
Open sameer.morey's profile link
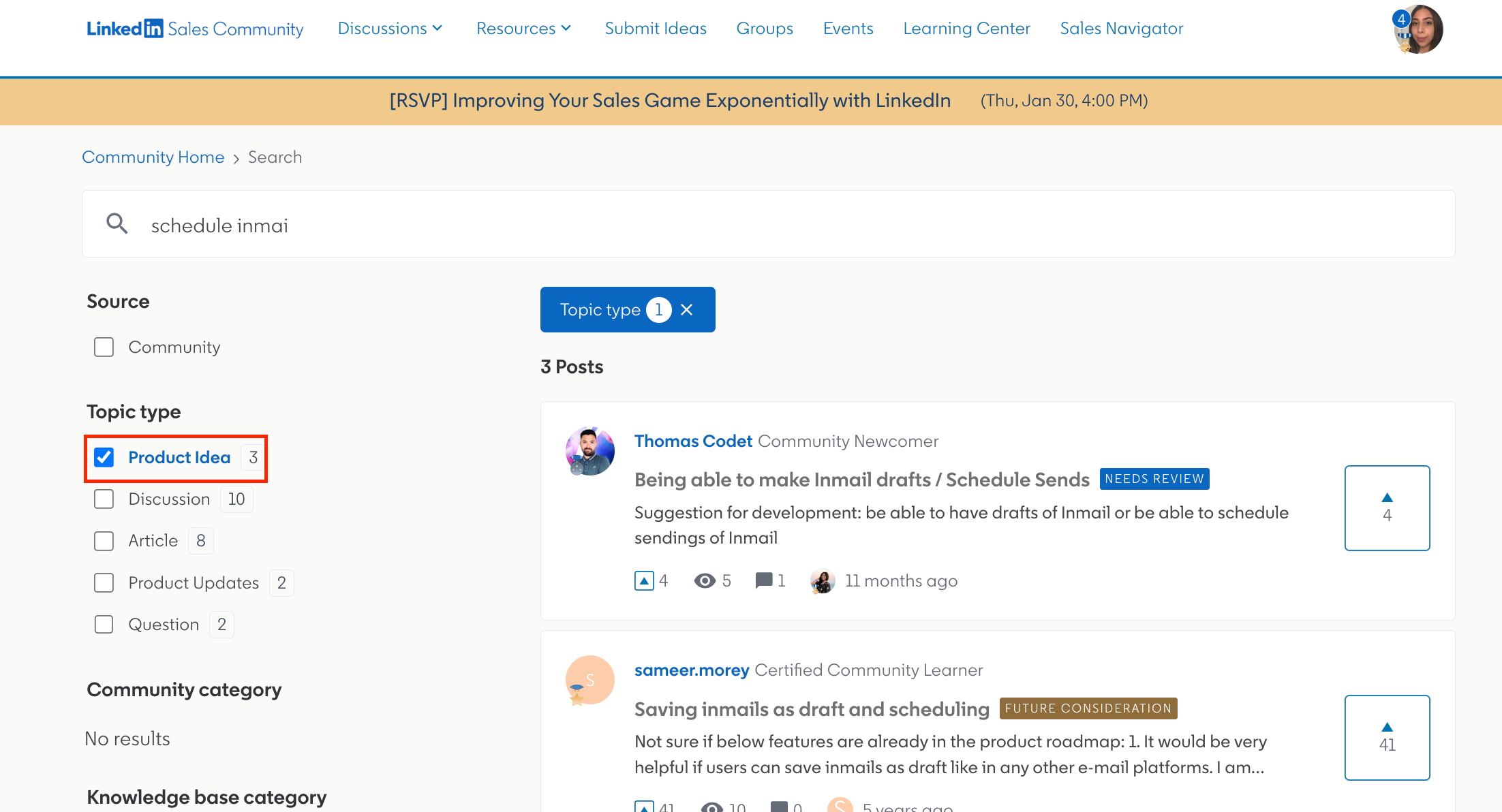(692, 670)
